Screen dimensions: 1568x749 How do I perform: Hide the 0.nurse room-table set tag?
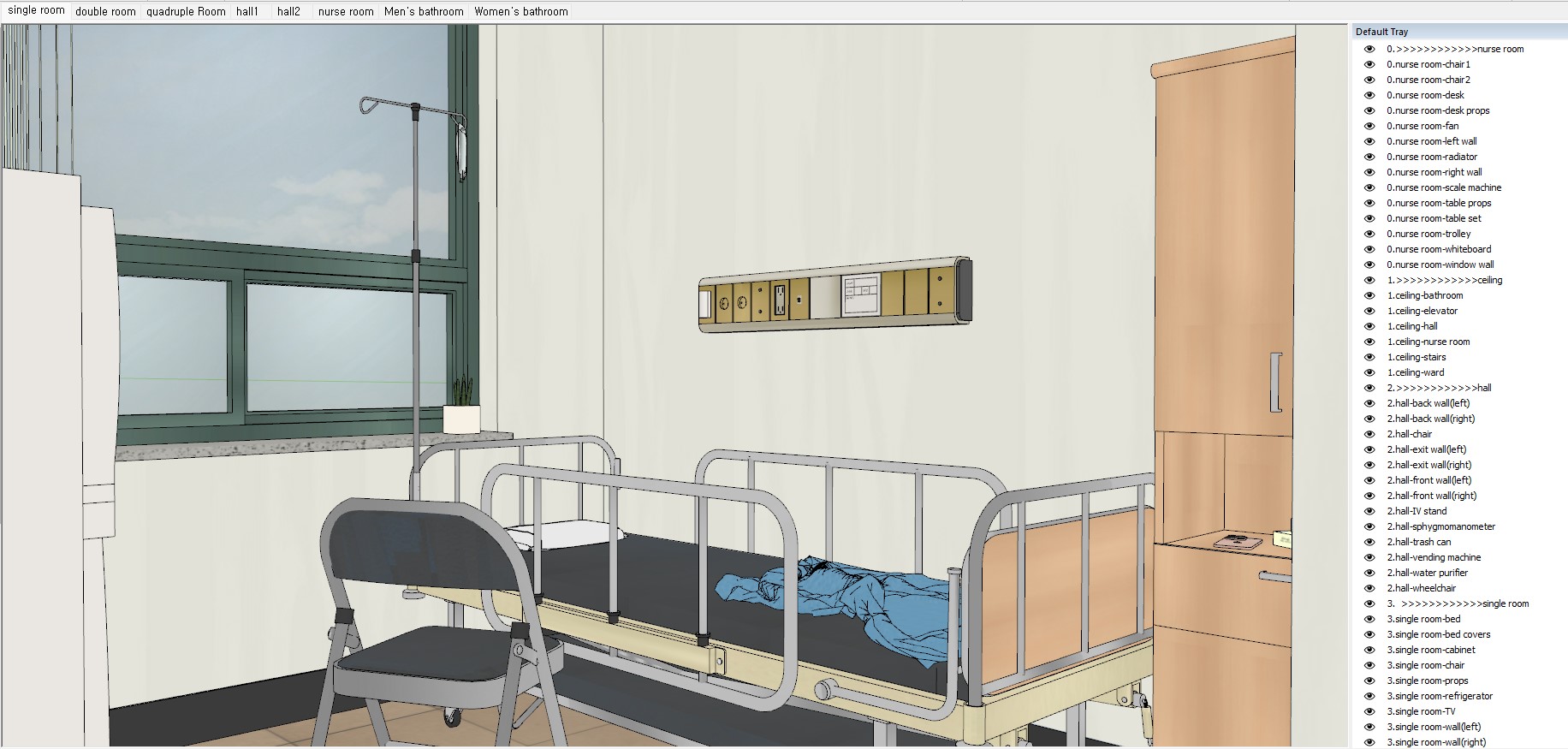coord(1369,218)
